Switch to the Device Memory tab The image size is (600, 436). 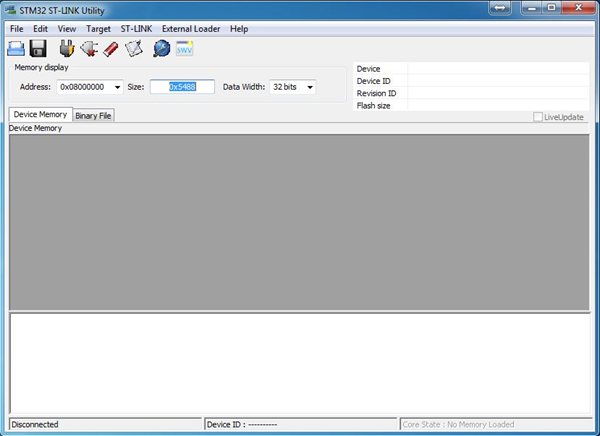pyautogui.click(x=40, y=114)
